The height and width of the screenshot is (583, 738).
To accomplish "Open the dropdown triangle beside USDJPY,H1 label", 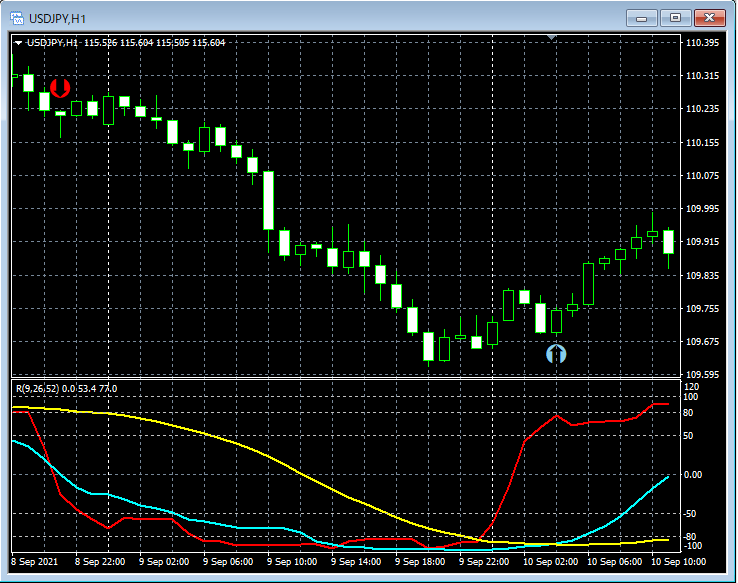I will coord(18,43).
